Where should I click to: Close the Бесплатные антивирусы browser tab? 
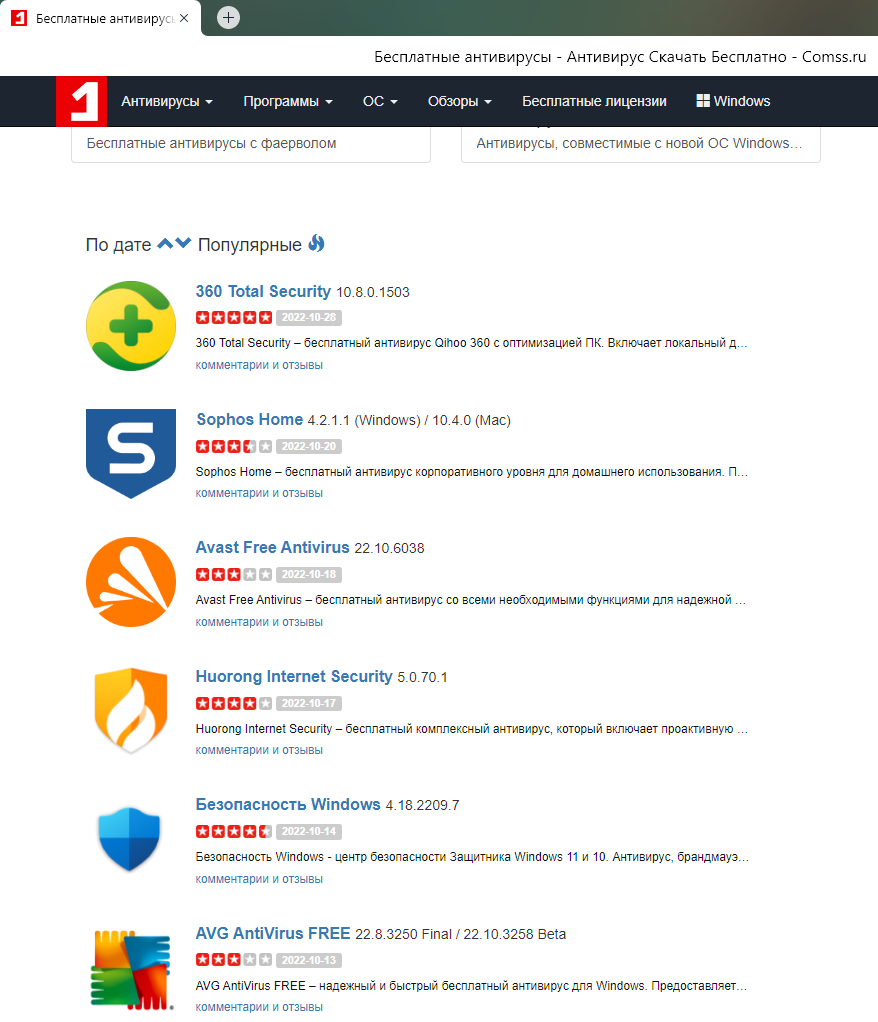[184, 18]
